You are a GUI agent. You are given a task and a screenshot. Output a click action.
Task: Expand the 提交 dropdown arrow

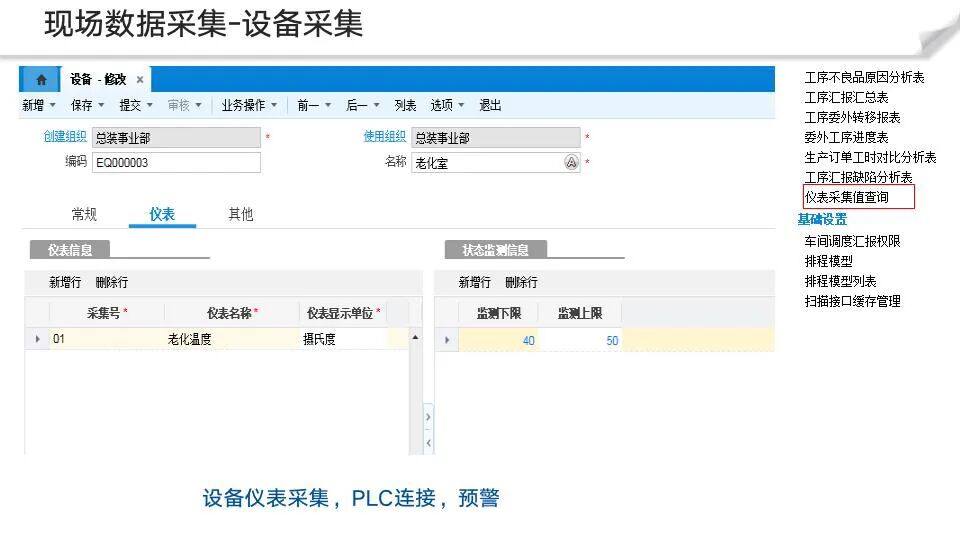pos(149,105)
